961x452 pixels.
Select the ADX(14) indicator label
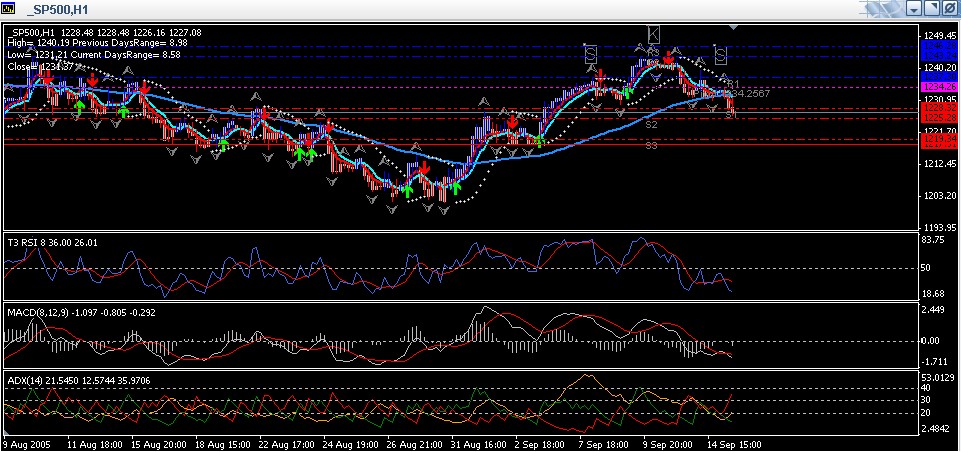78,381
